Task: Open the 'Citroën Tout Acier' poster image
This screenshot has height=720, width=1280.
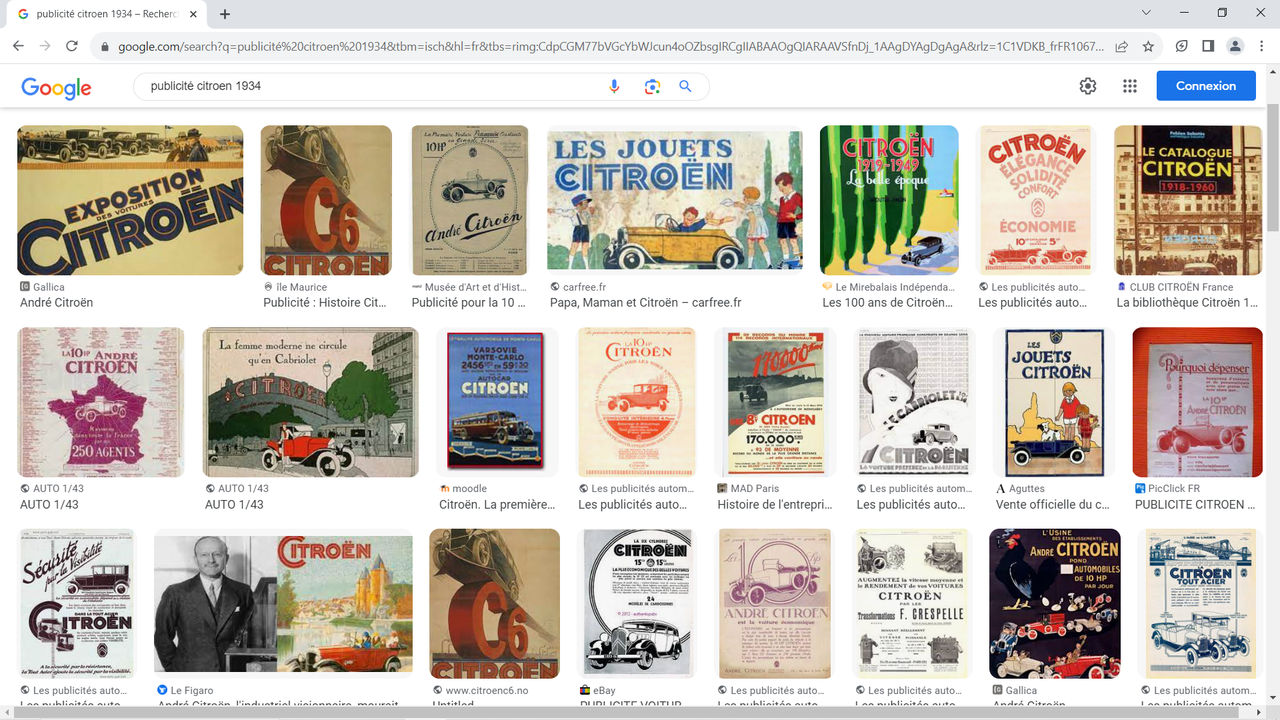Action: click(x=1199, y=604)
